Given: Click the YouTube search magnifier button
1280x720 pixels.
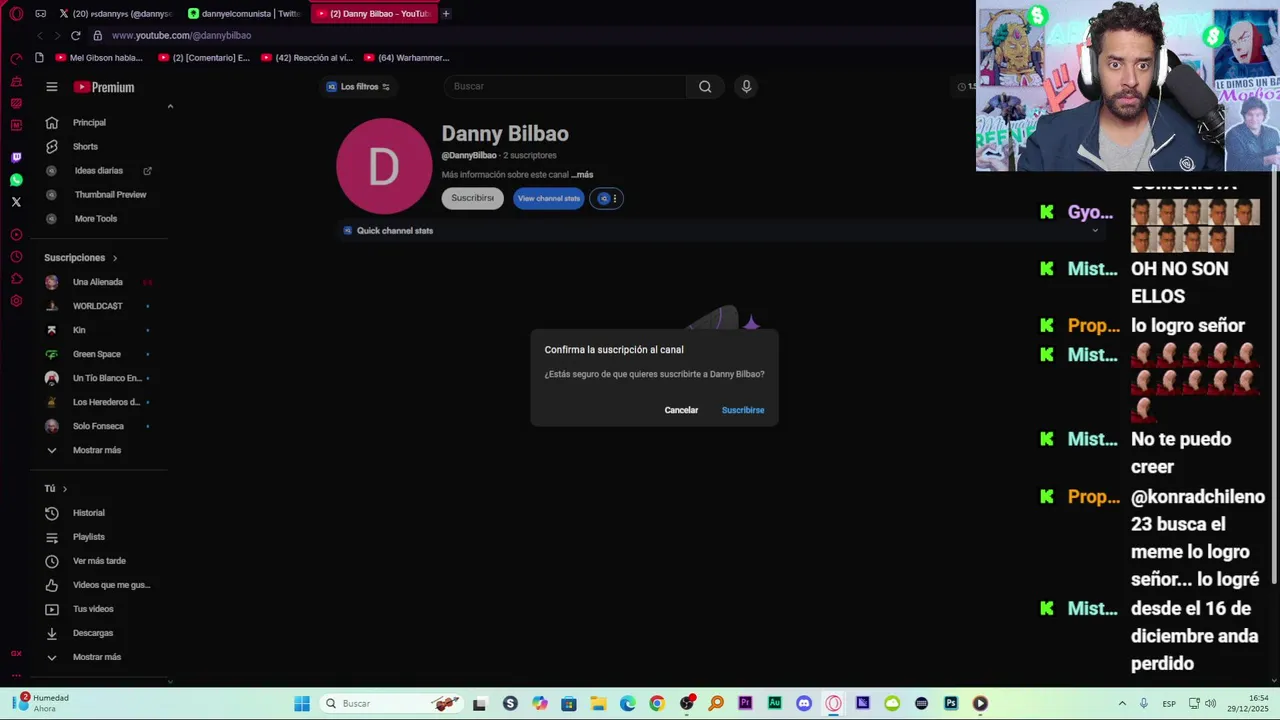Looking at the screenshot, I should pyautogui.click(x=705, y=86).
